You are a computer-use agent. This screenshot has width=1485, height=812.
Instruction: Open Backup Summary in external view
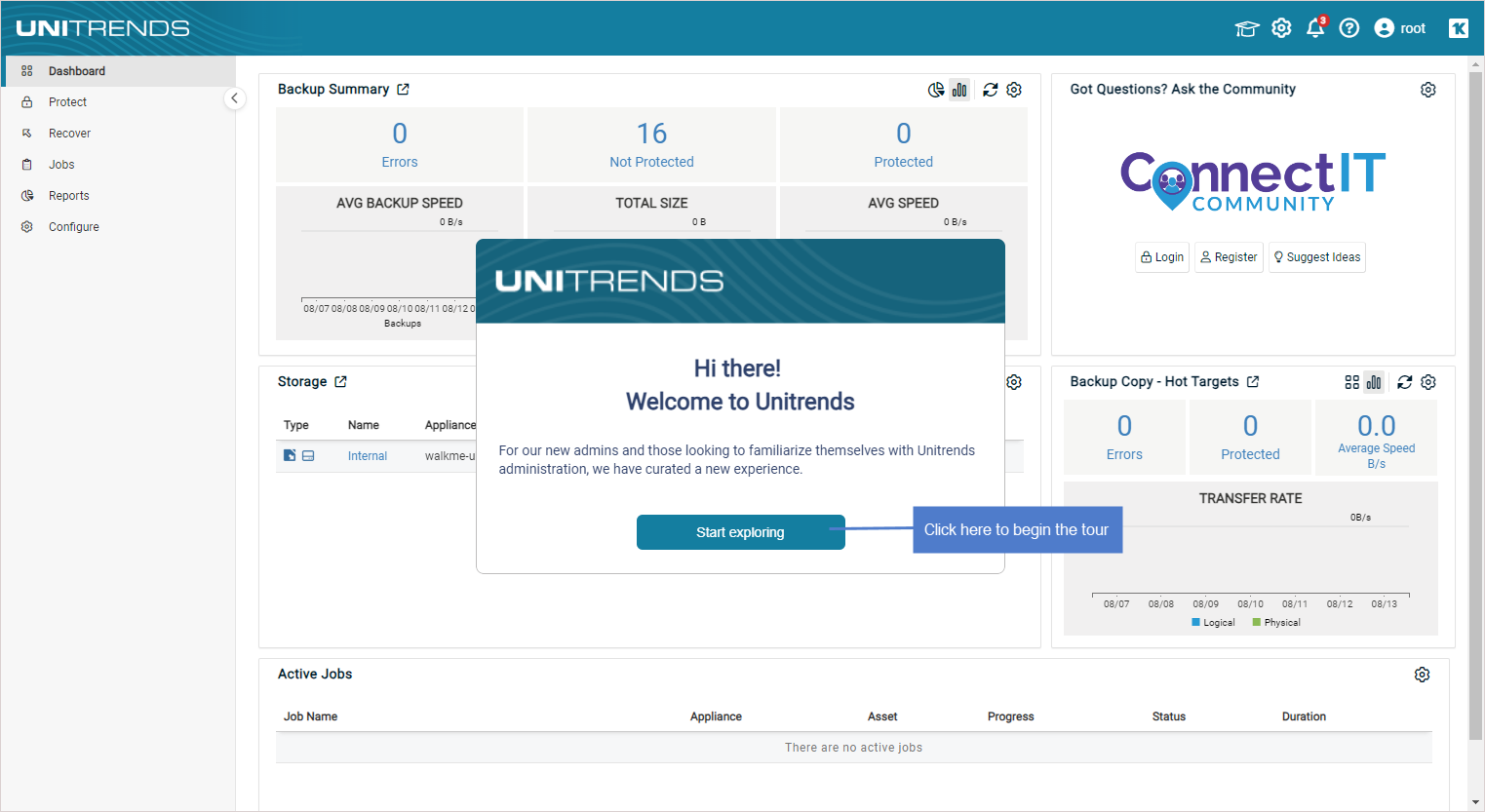point(403,89)
